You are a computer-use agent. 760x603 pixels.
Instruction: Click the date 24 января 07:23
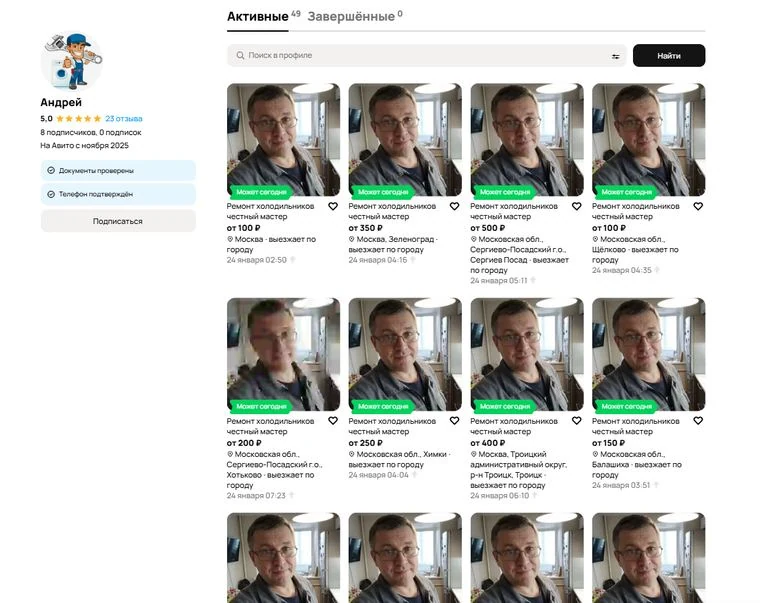tap(256, 496)
